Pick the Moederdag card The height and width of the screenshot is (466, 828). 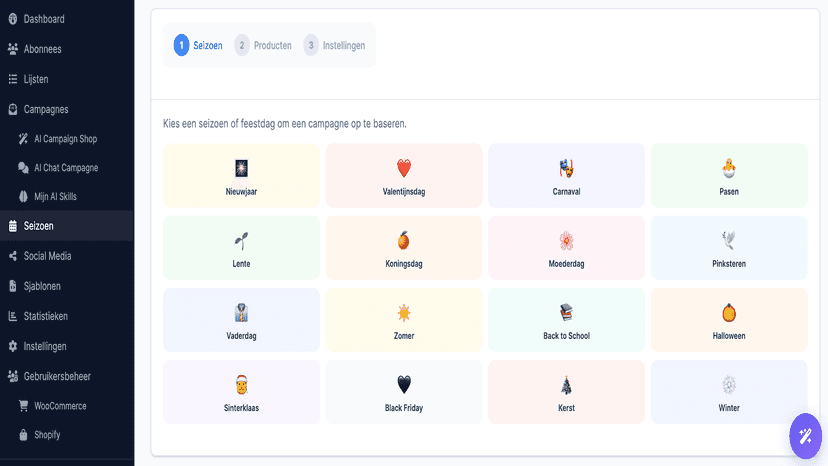[x=567, y=247]
